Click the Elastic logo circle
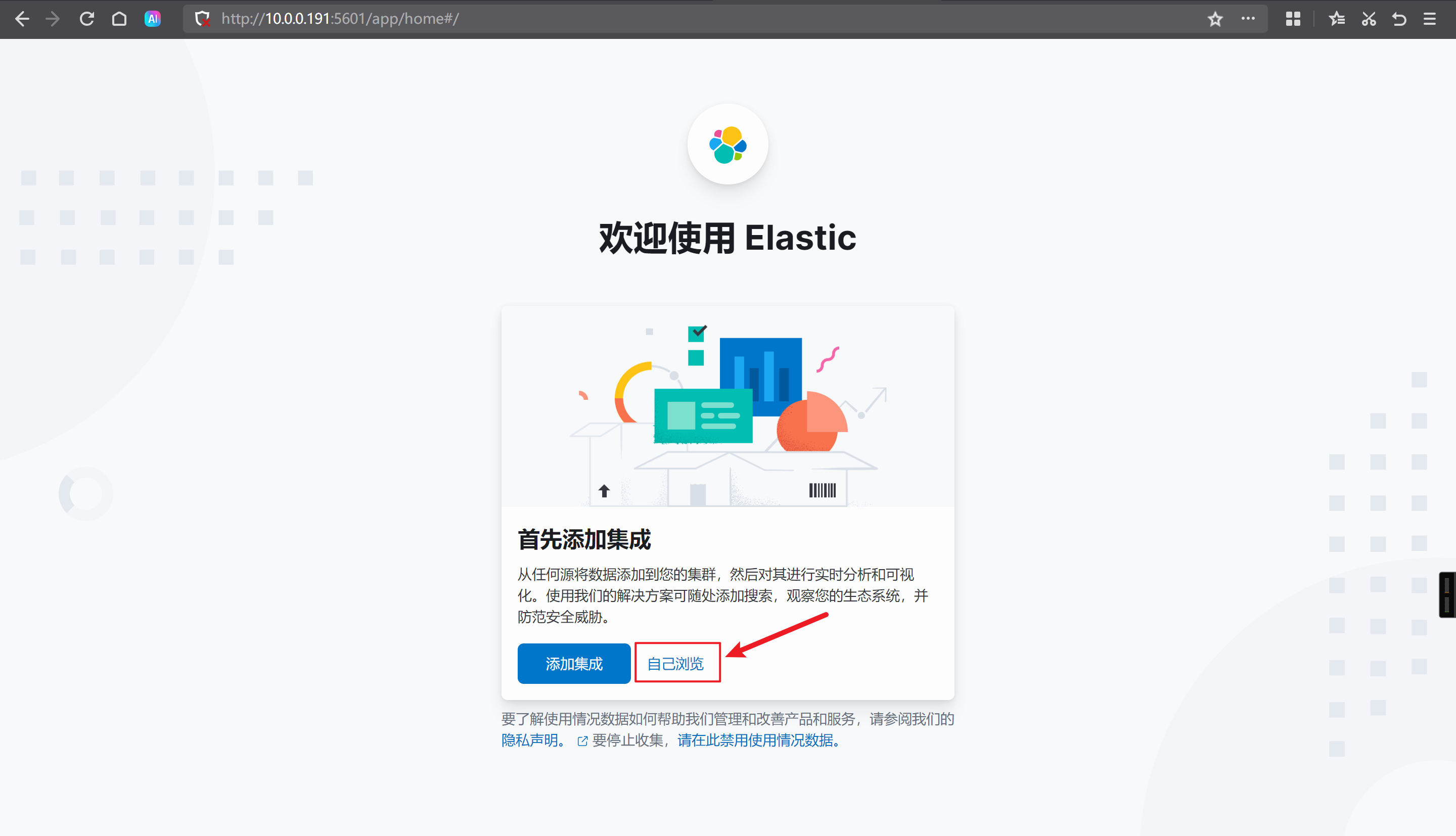Image resolution: width=1456 pixels, height=836 pixels. (727, 144)
